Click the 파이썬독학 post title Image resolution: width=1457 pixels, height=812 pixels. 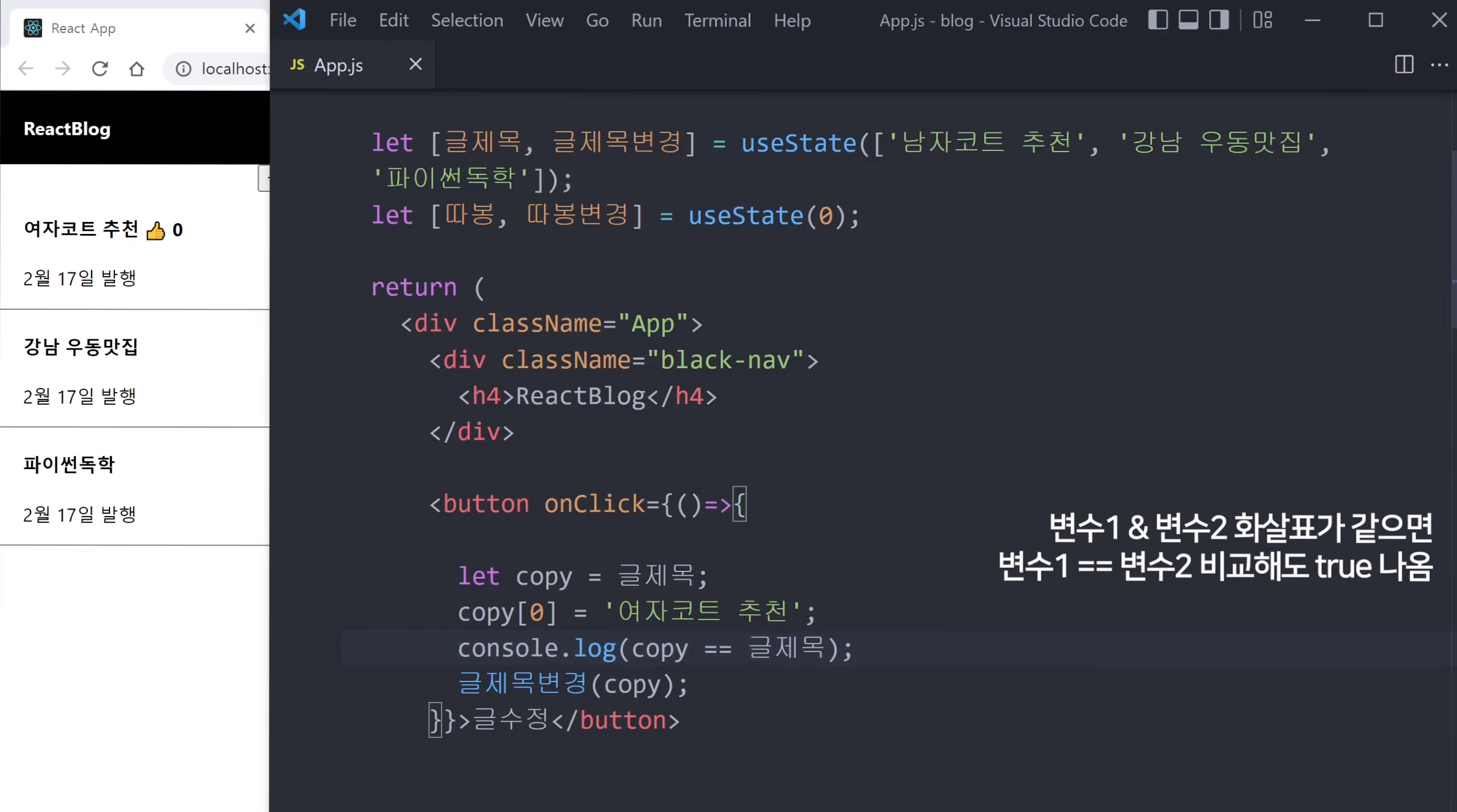pos(69,464)
